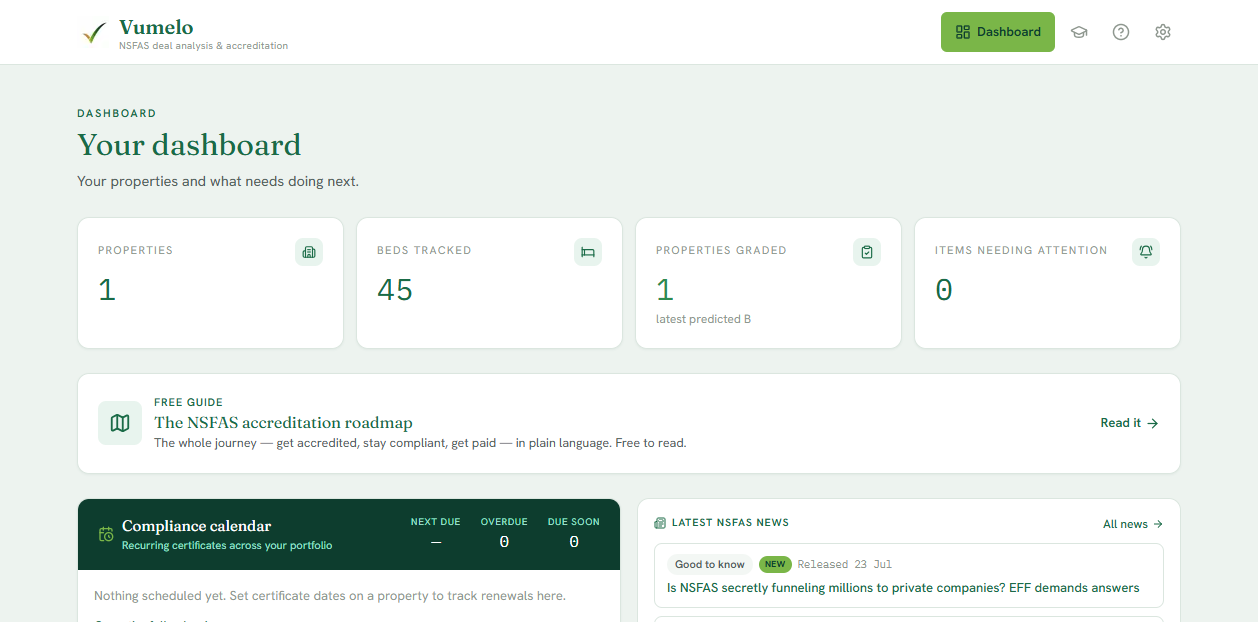Click the clipboard icon on Properties Graded card
Image resolution: width=1258 pixels, height=622 pixels.
coord(867,252)
